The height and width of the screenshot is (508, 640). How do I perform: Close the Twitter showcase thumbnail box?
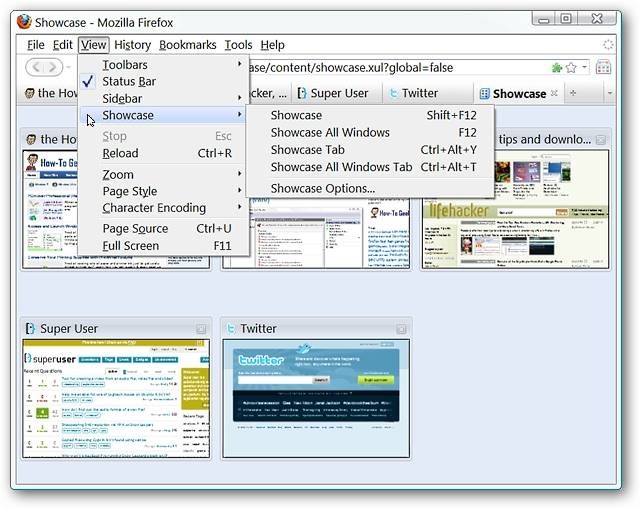click(x=401, y=329)
